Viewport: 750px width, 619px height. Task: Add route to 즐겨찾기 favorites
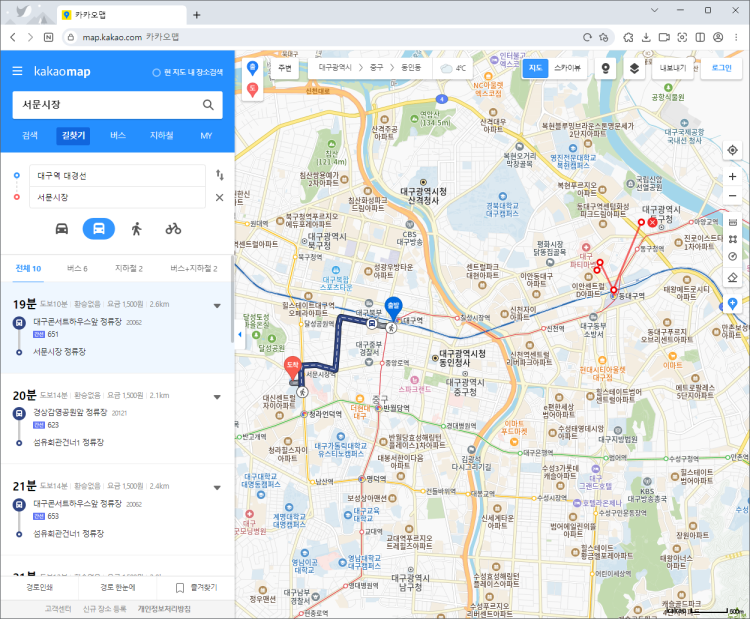click(x=197, y=587)
